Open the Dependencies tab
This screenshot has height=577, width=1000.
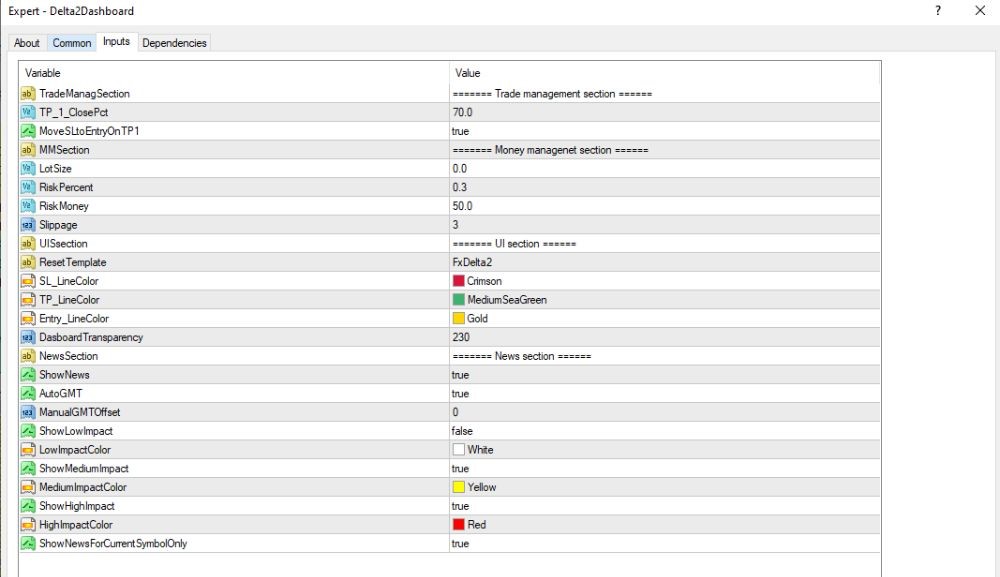(174, 43)
